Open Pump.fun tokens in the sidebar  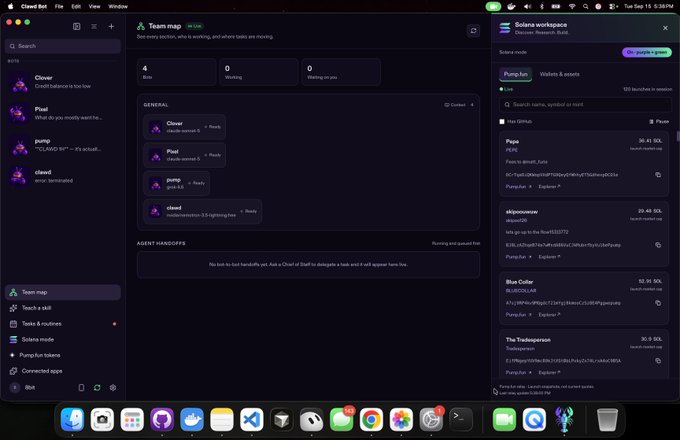[63, 355]
